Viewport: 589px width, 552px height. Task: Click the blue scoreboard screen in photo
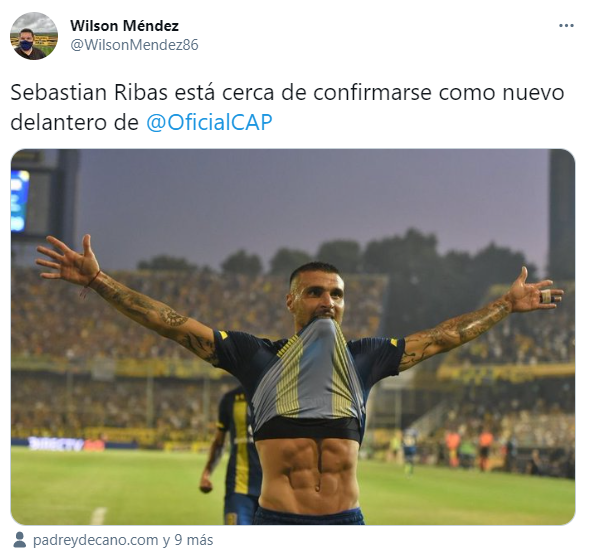click(x=20, y=201)
